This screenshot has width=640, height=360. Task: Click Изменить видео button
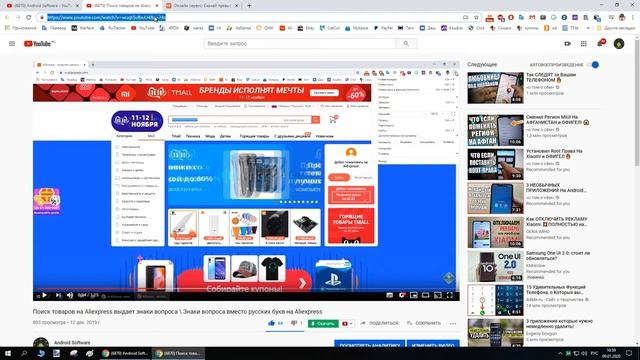pyautogui.click(x=433, y=343)
